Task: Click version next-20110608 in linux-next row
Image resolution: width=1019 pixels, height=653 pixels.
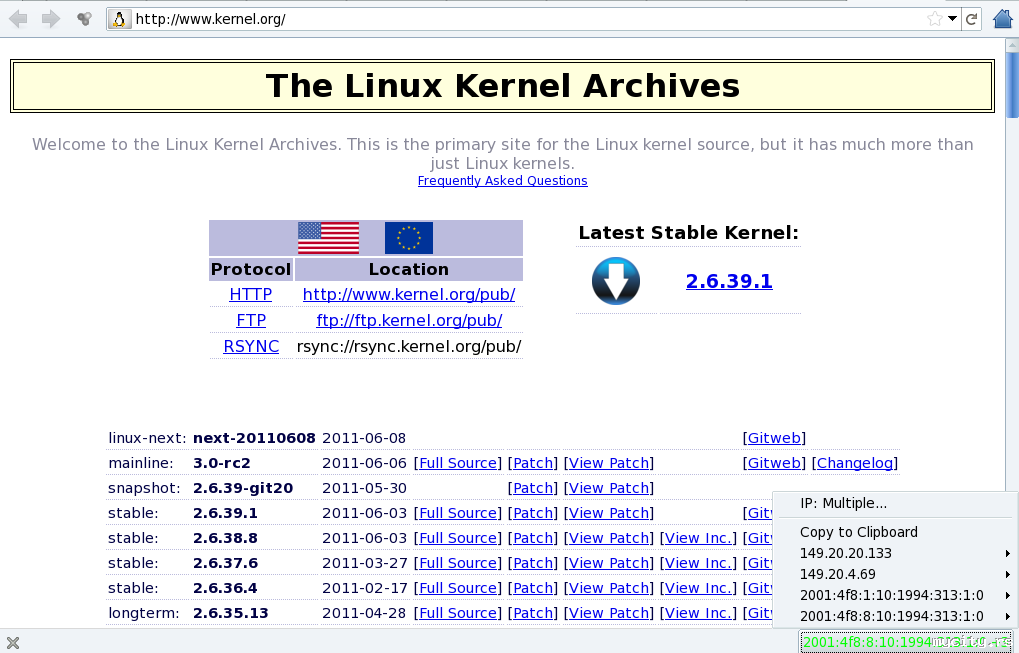Action: click(254, 438)
